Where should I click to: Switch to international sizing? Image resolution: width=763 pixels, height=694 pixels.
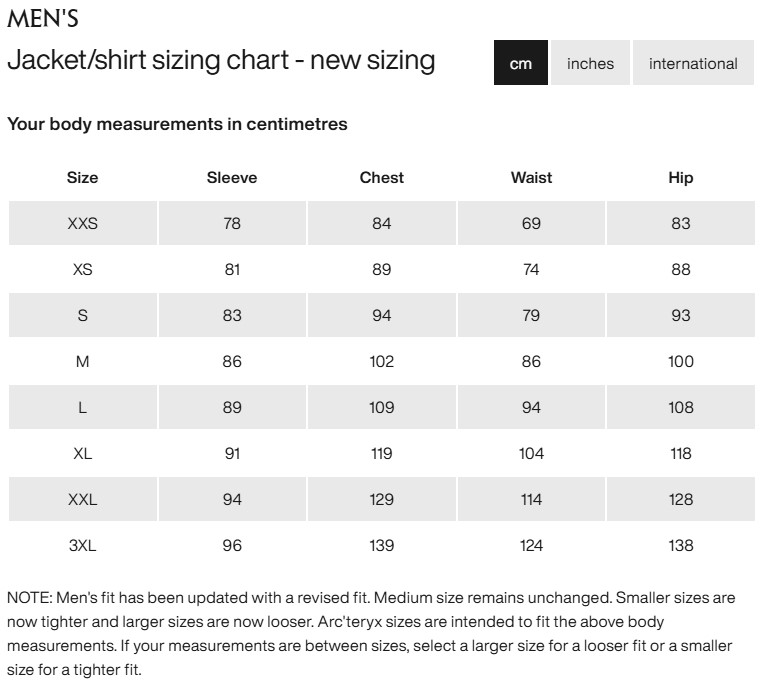pos(693,63)
